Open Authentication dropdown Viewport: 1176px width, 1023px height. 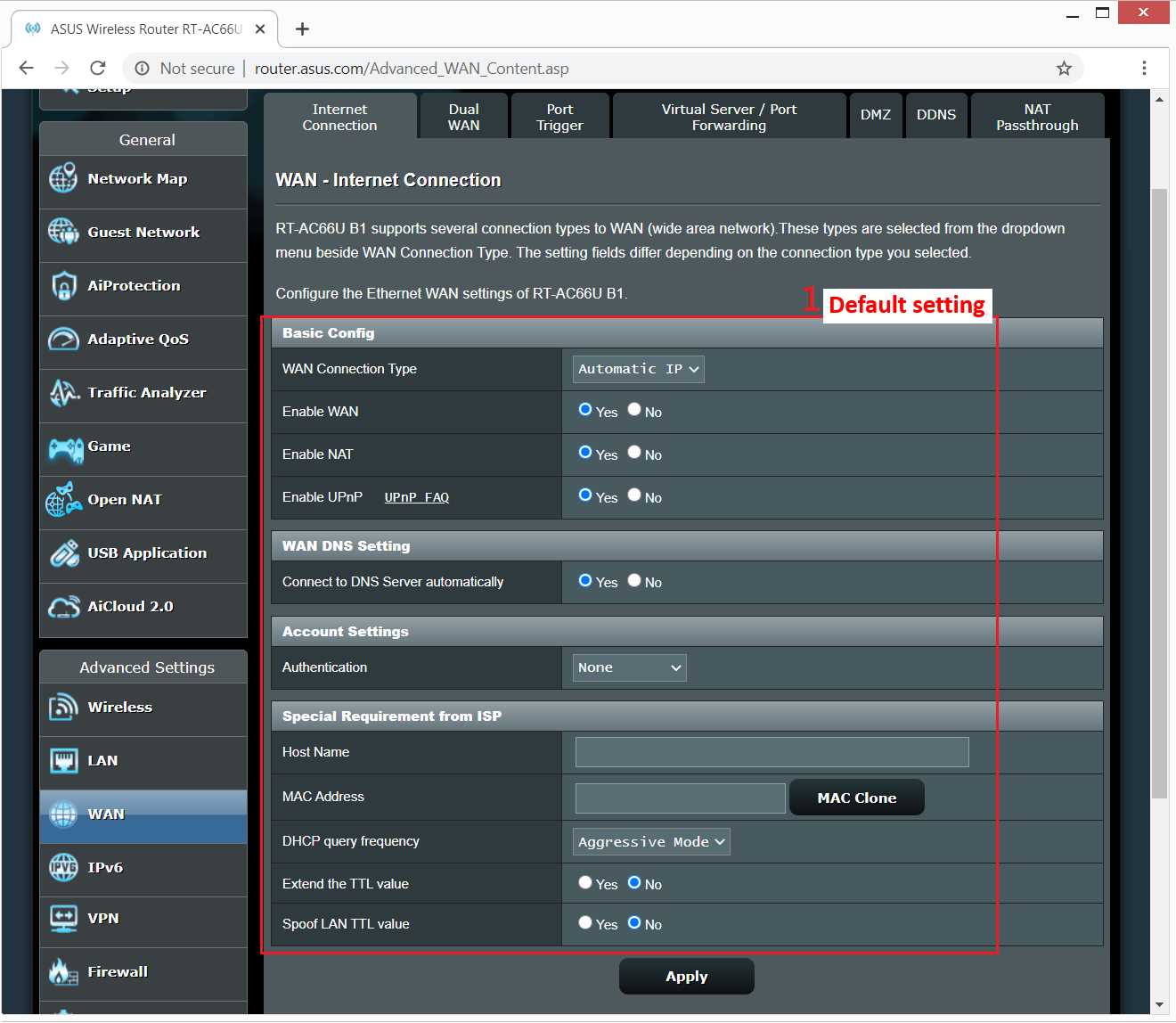[x=630, y=667]
